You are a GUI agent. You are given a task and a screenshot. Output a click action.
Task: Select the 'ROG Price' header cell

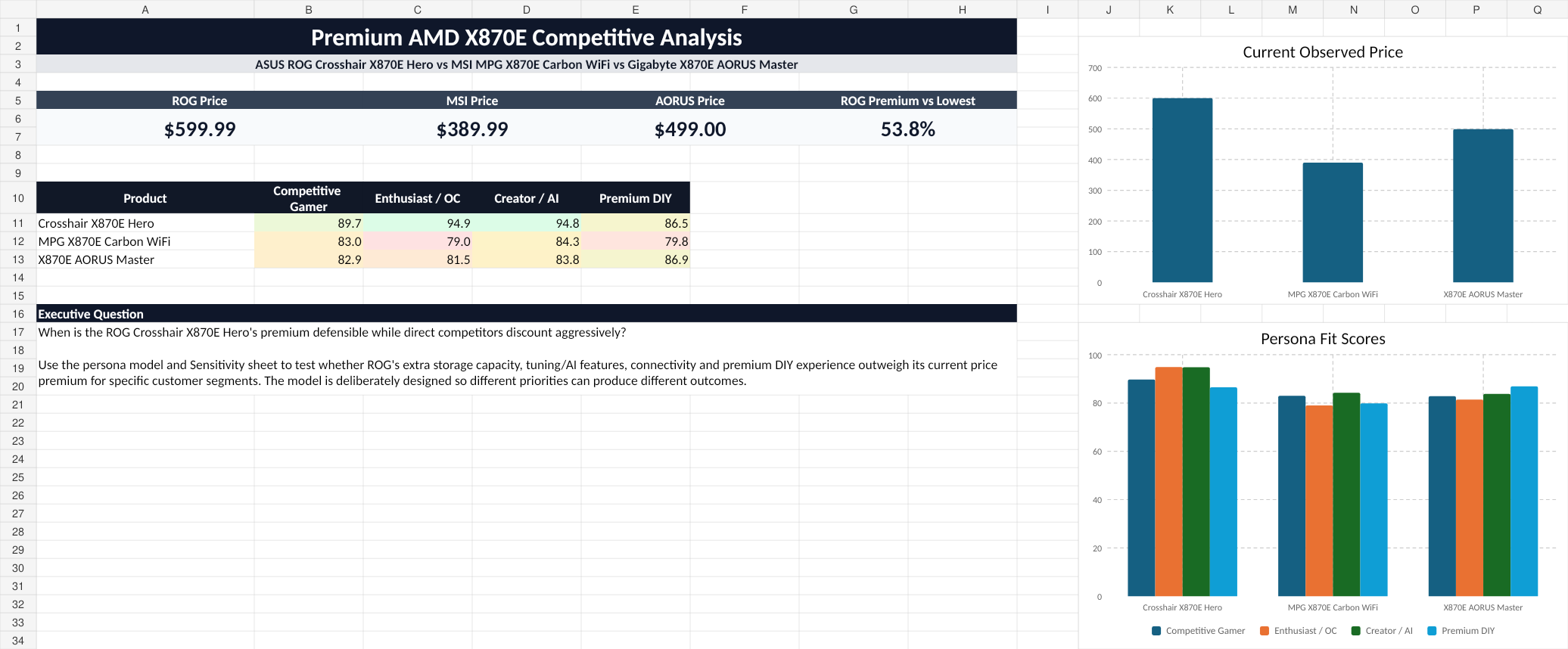point(200,101)
